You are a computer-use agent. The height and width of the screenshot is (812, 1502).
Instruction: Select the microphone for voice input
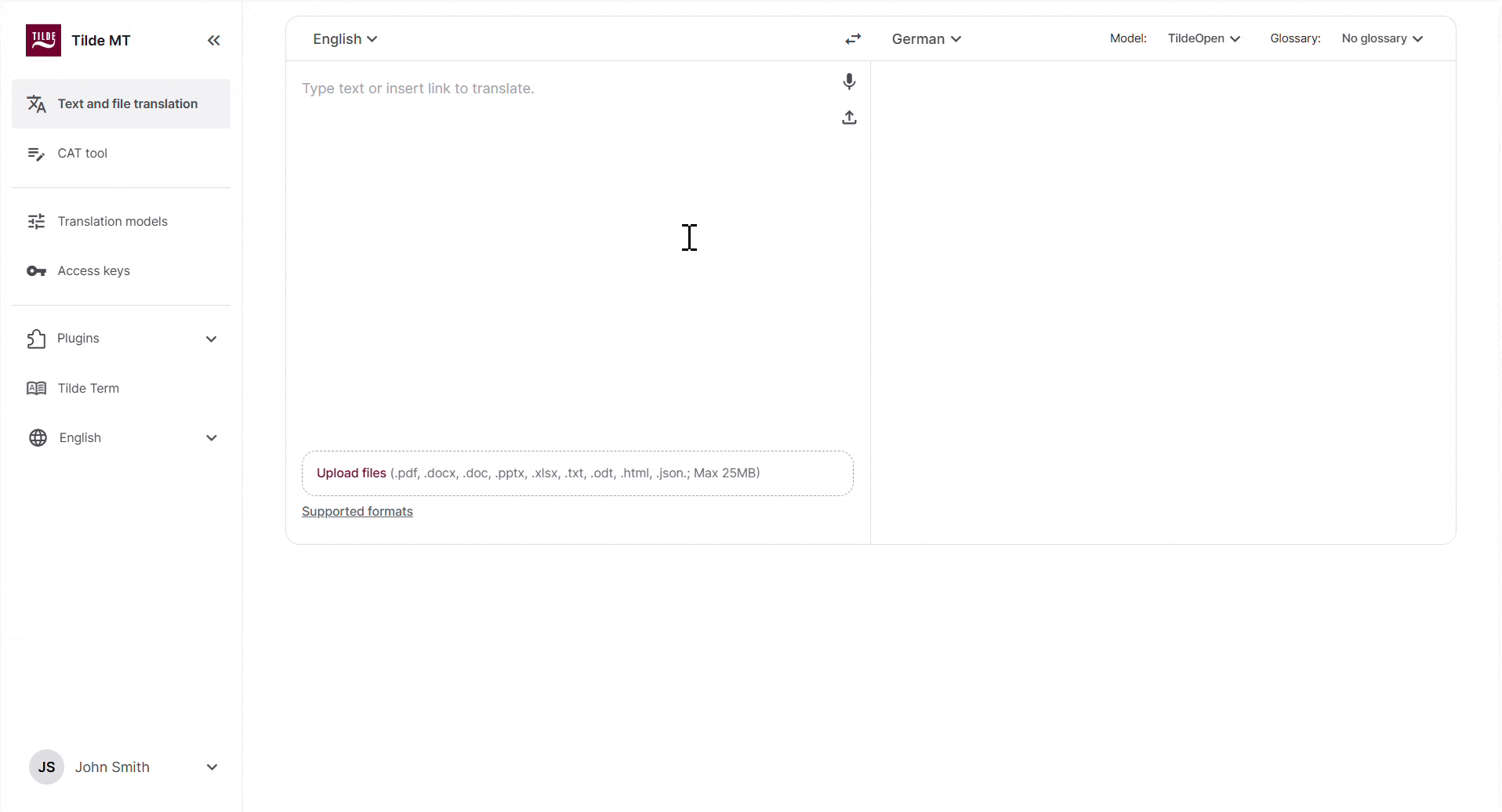click(x=849, y=82)
